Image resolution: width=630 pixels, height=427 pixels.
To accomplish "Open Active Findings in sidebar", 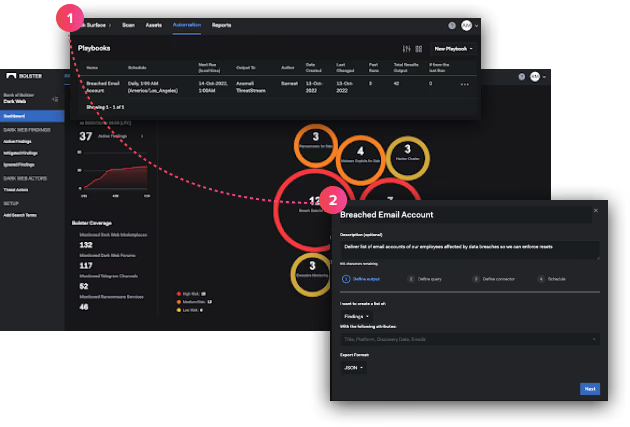I will click(17, 142).
